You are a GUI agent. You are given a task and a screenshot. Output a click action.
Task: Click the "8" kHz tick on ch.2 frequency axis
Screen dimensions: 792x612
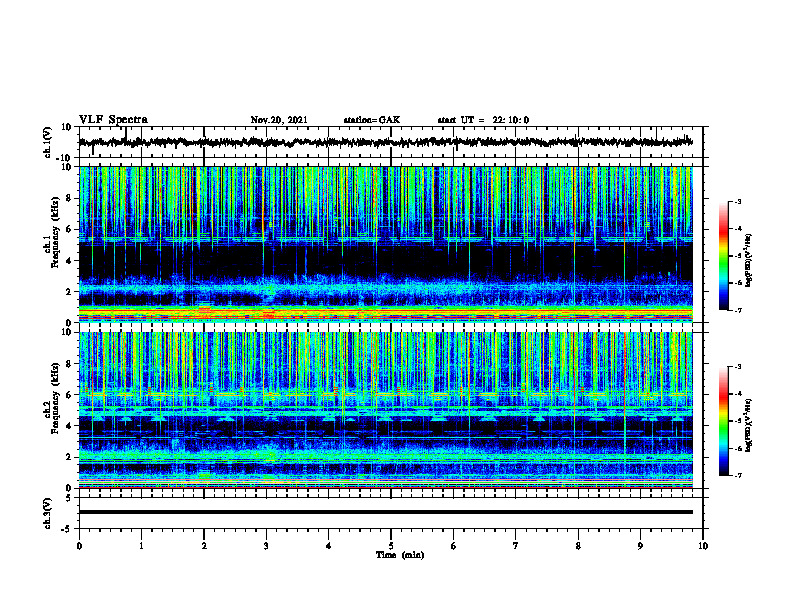tap(69, 364)
